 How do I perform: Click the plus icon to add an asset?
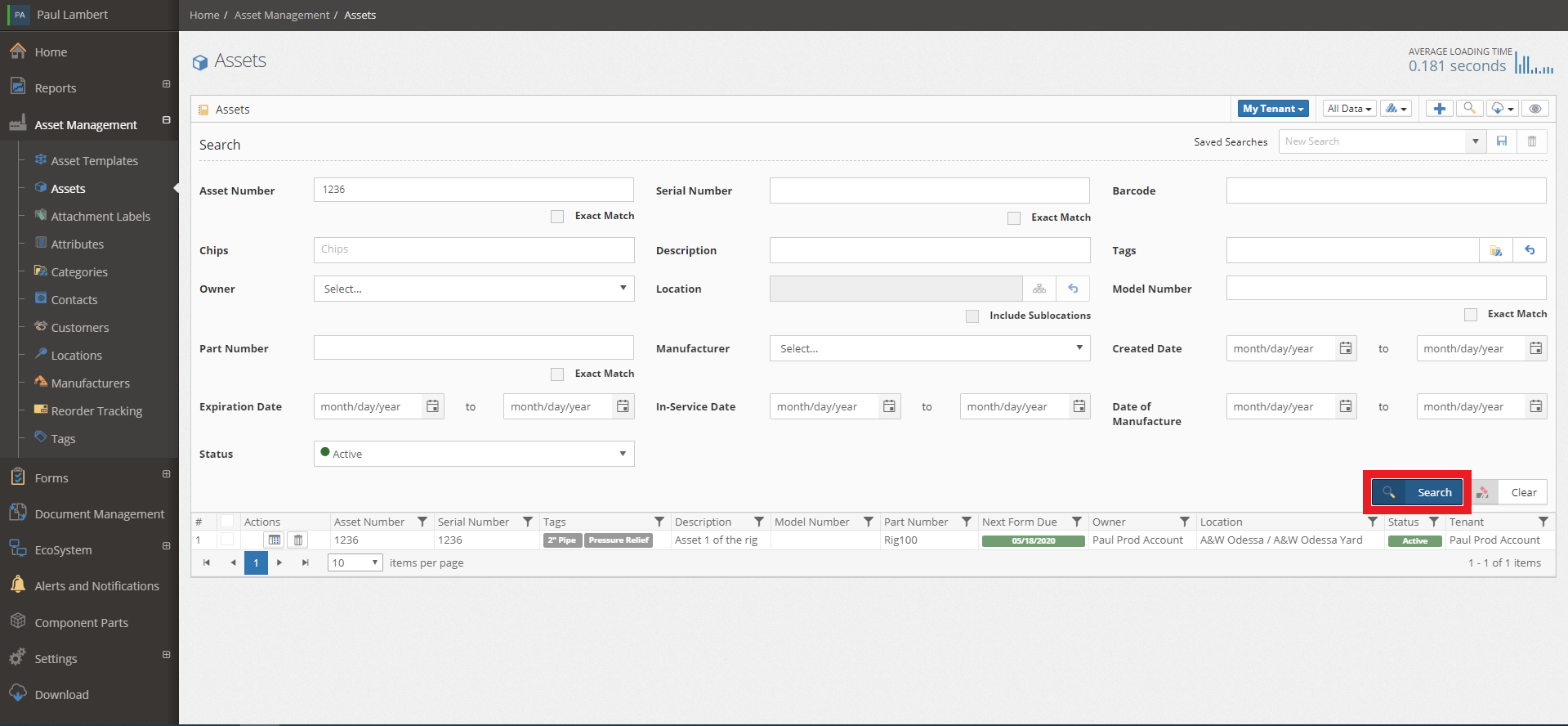tap(1439, 109)
